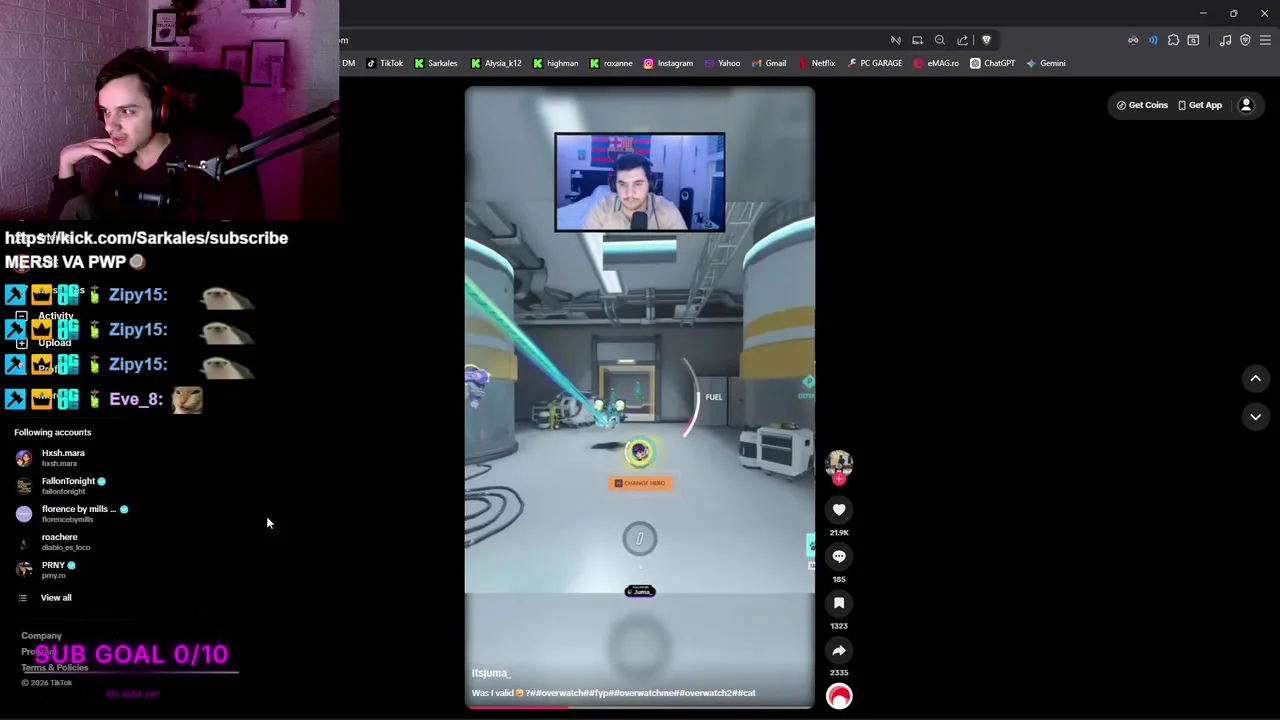Image resolution: width=1280 pixels, height=720 pixels.
Task: Open the Yahoo bookmark
Action: 722,63
